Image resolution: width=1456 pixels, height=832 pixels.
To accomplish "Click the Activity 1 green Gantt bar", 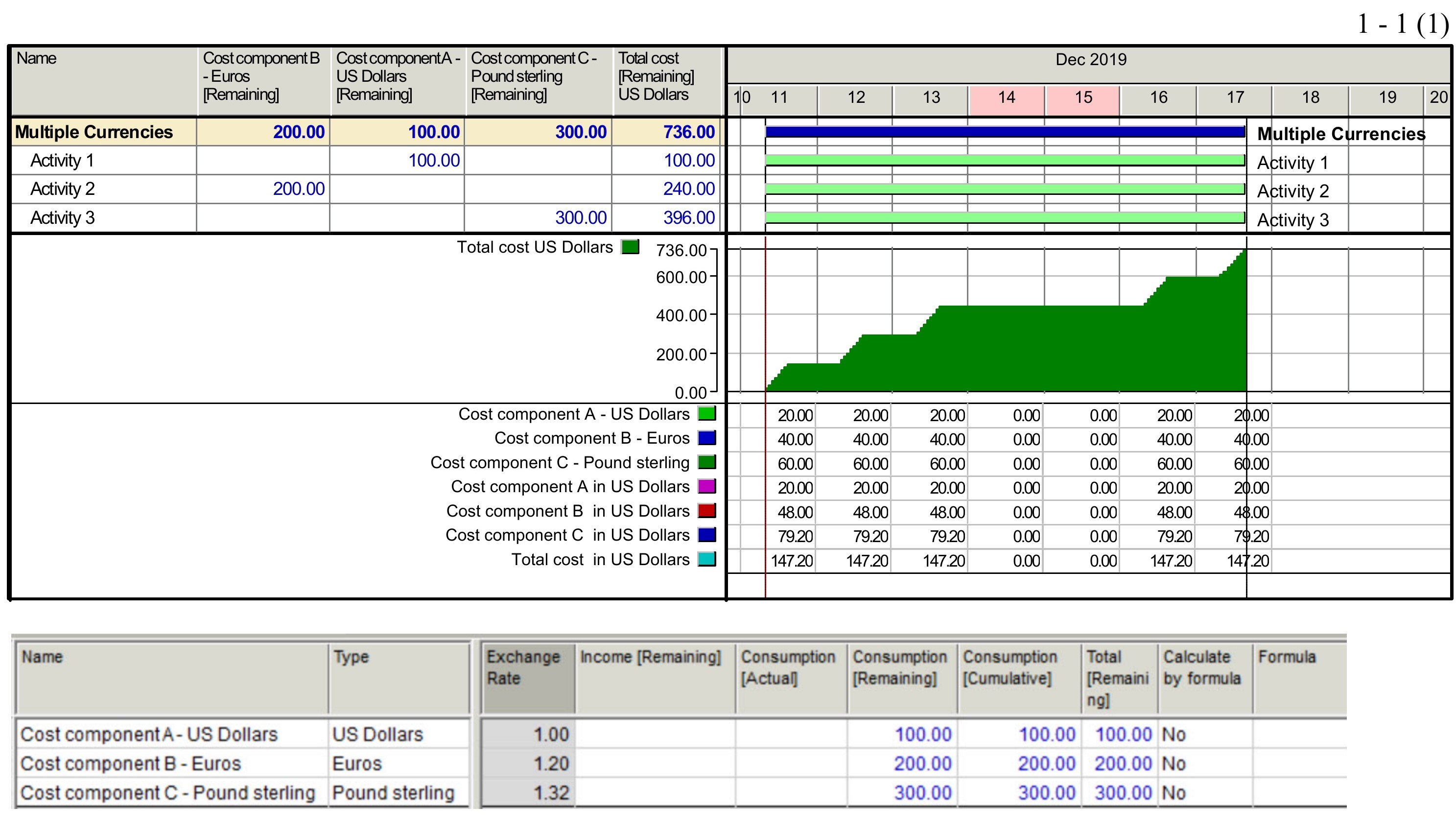I will click(1005, 161).
